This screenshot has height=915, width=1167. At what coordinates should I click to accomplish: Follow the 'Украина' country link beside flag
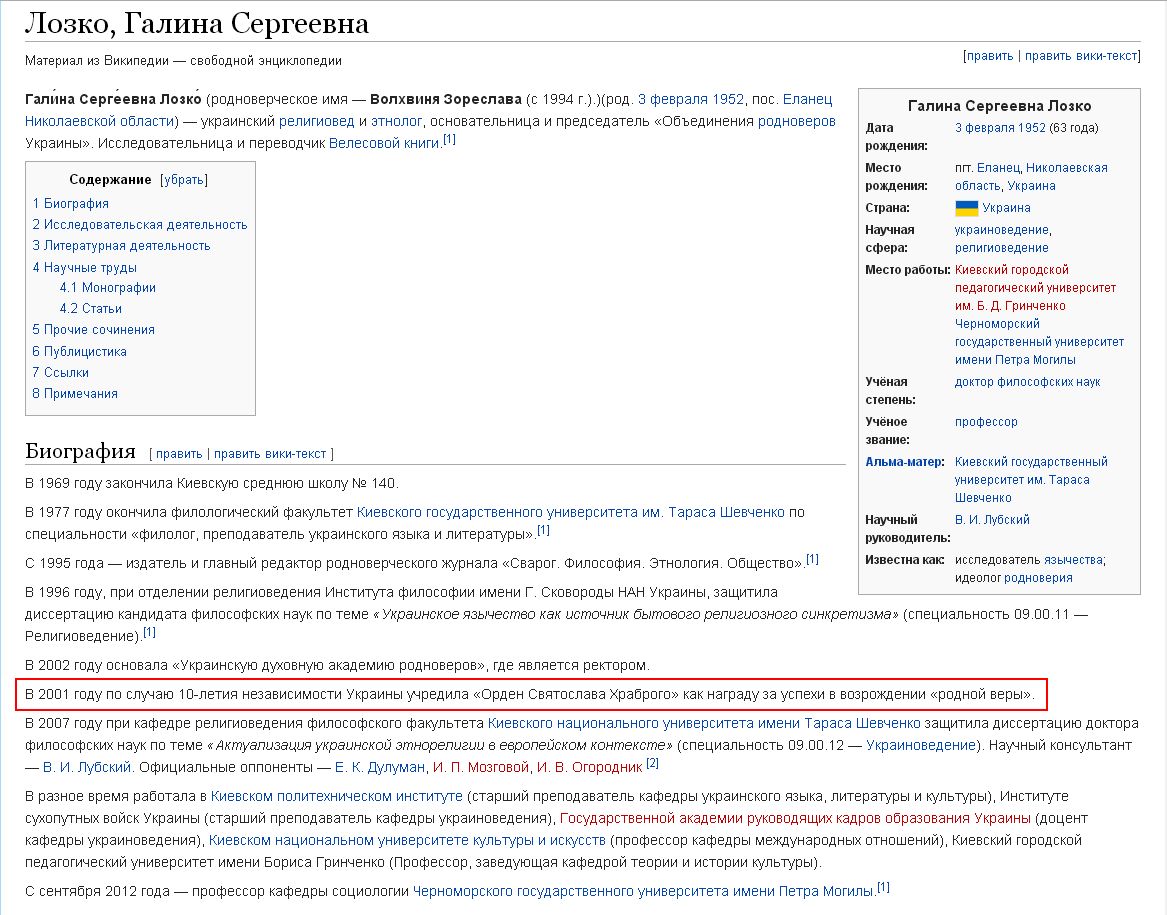click(1006, 208)
